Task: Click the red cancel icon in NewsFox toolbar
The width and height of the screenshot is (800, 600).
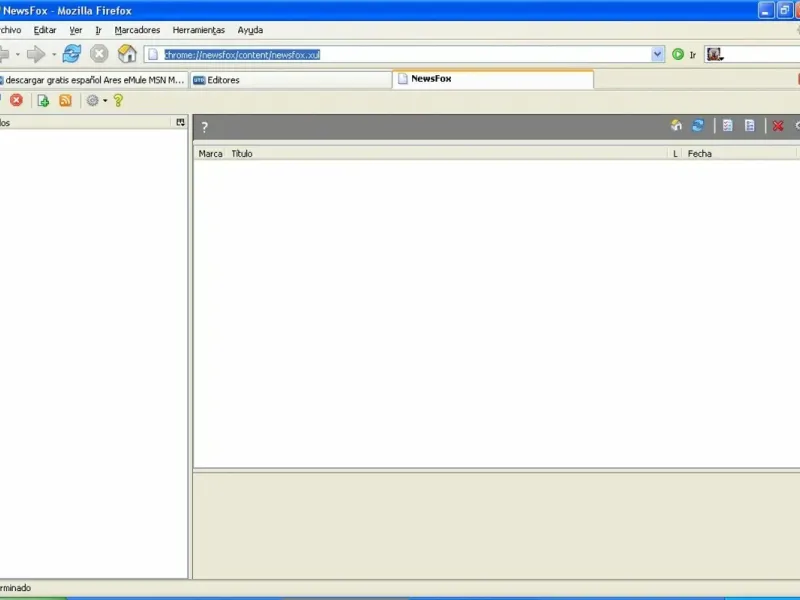Action: pos(16,100)
